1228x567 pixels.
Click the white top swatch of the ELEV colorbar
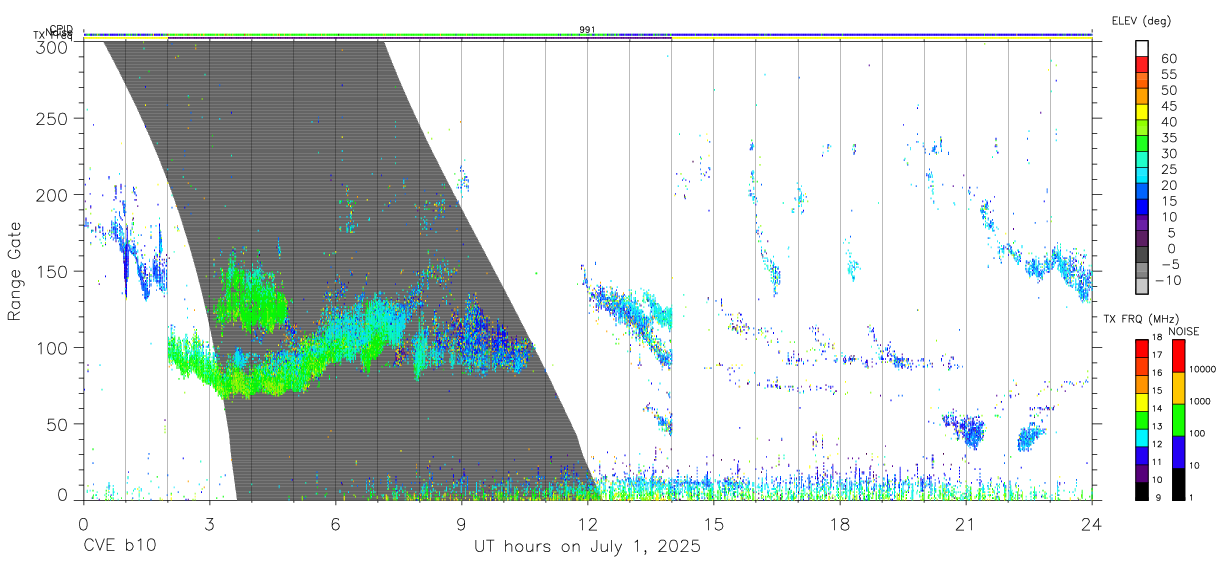click(1142, 48)
